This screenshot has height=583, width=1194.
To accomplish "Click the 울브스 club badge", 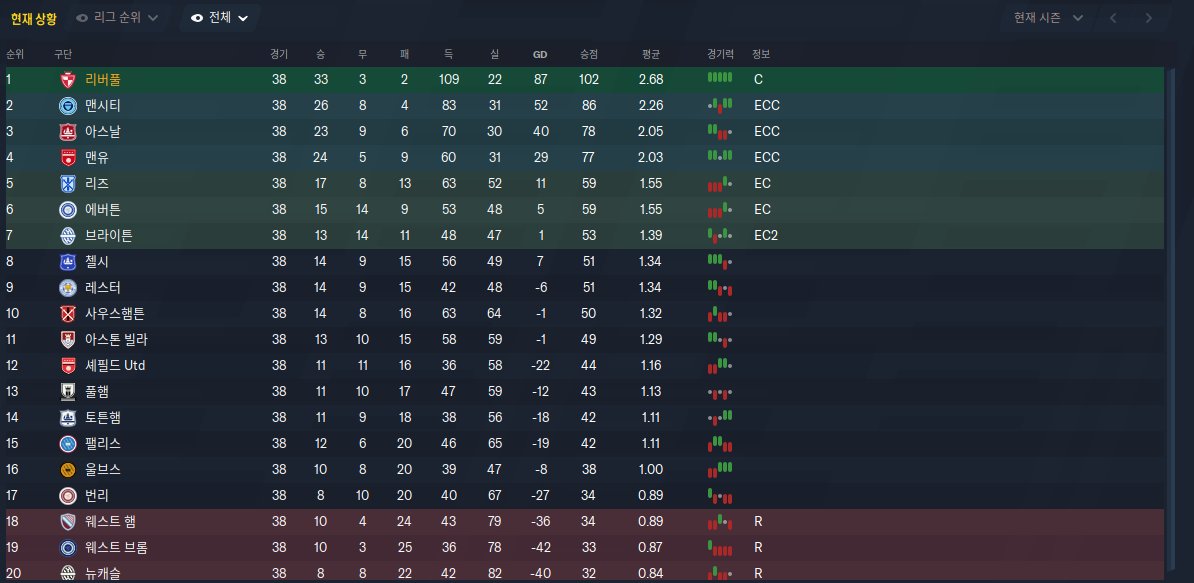I will point(68,469).
